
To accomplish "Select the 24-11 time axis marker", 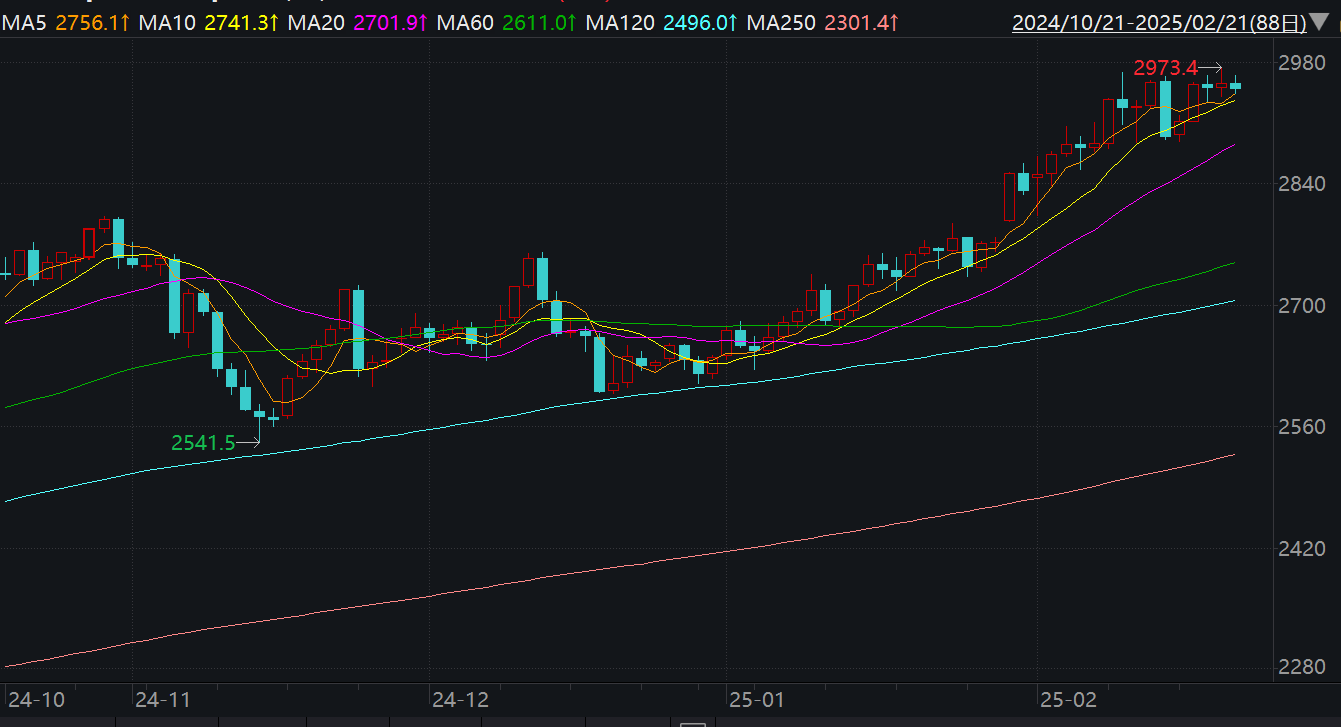I will coord(162,699).
